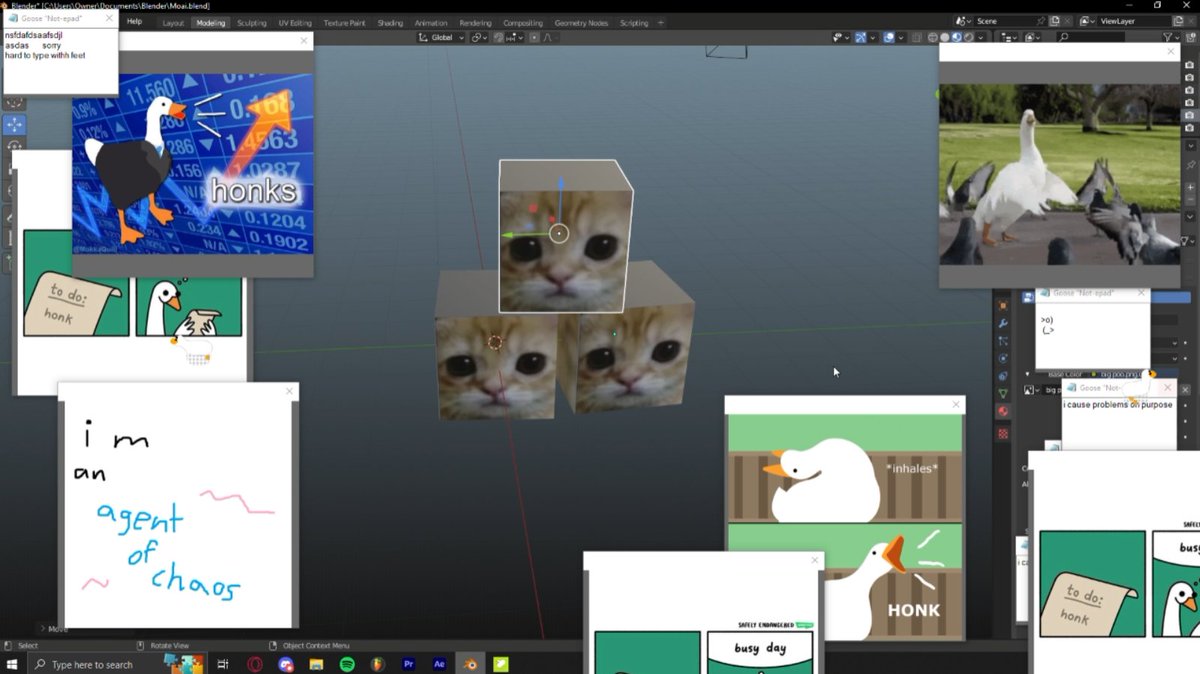Switch to rendered viewport shading
Screen dimensions: 1200x674
[968, 37]
